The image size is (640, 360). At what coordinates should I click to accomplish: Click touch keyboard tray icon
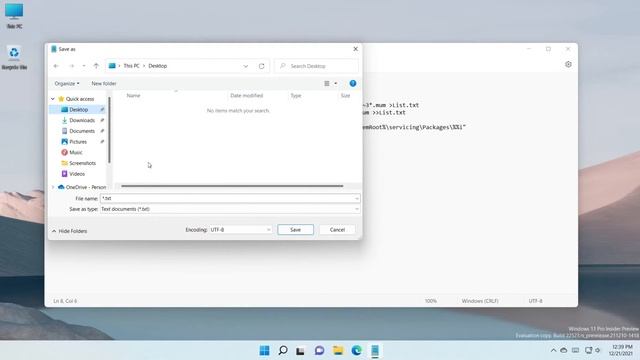coord(575,350)
